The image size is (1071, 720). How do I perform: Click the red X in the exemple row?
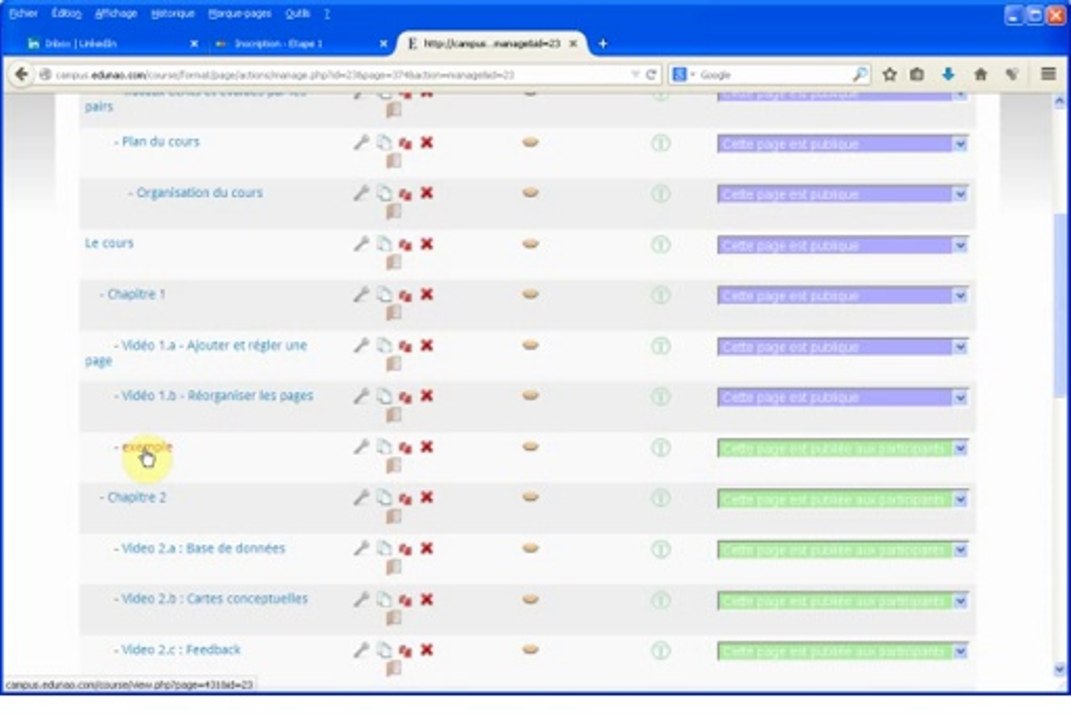[427, 447]
